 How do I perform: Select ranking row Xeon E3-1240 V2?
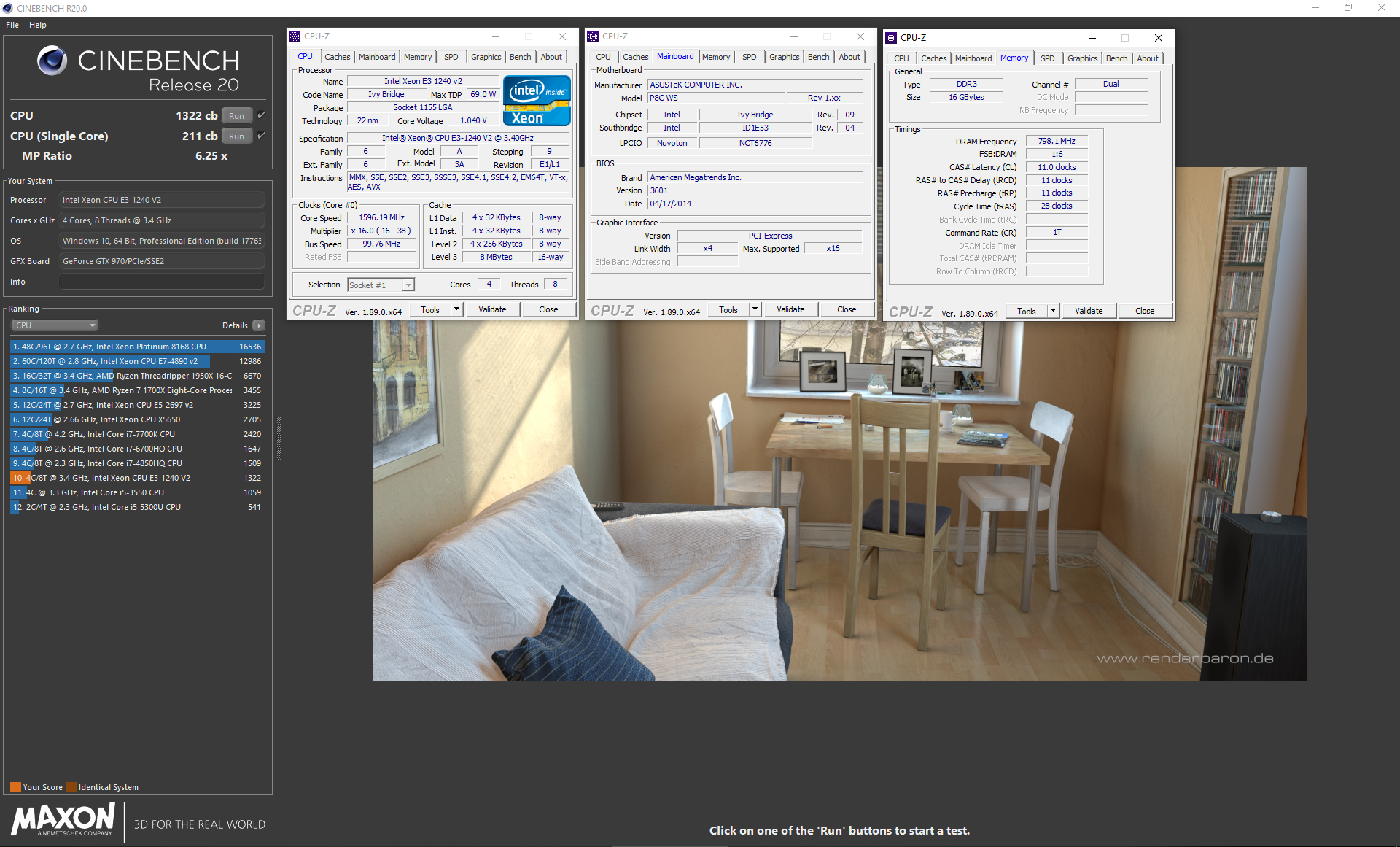137,478
